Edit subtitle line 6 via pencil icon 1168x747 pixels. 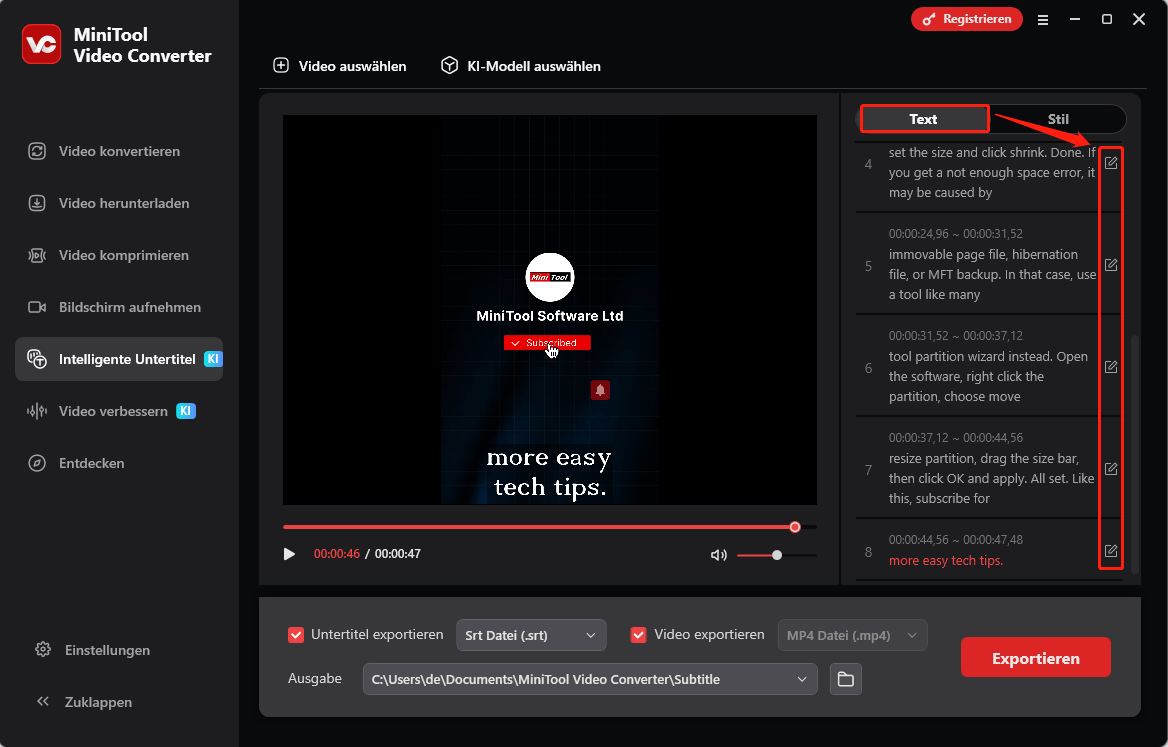pyautogui.click(x=1111, y=367)
